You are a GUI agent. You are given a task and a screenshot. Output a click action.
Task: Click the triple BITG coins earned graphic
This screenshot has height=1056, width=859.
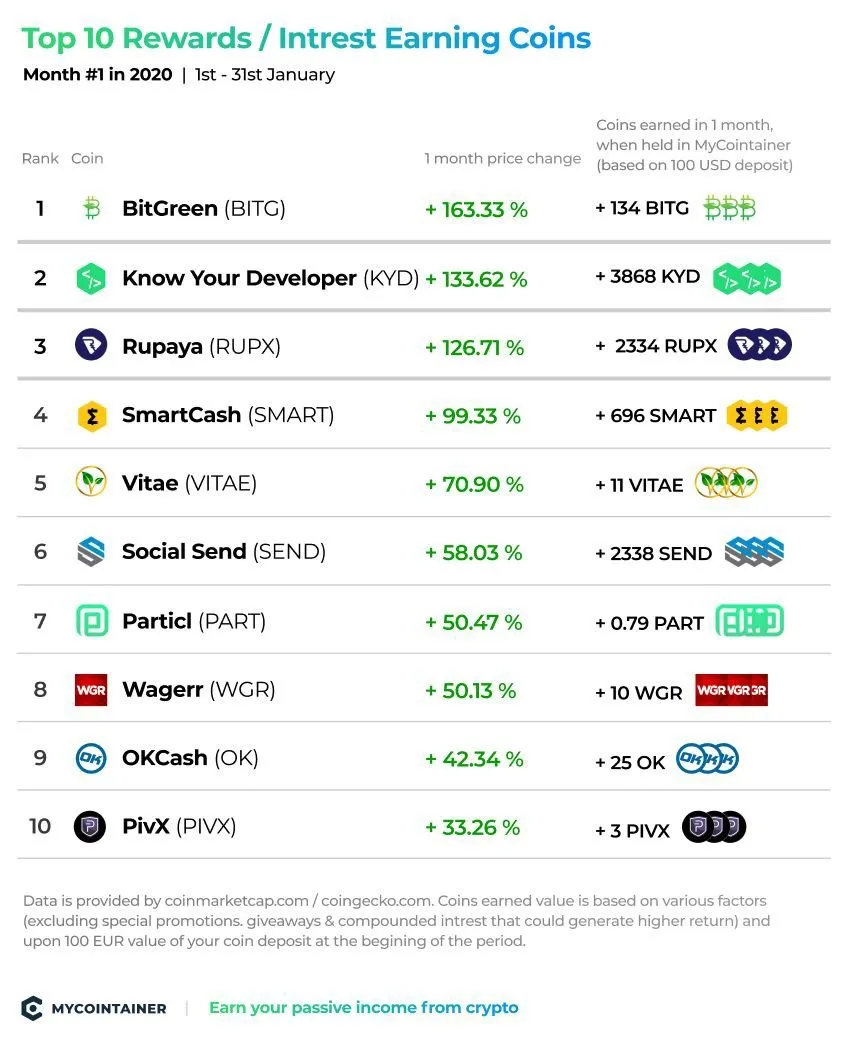pyautogui.click(x=730, y=208)
